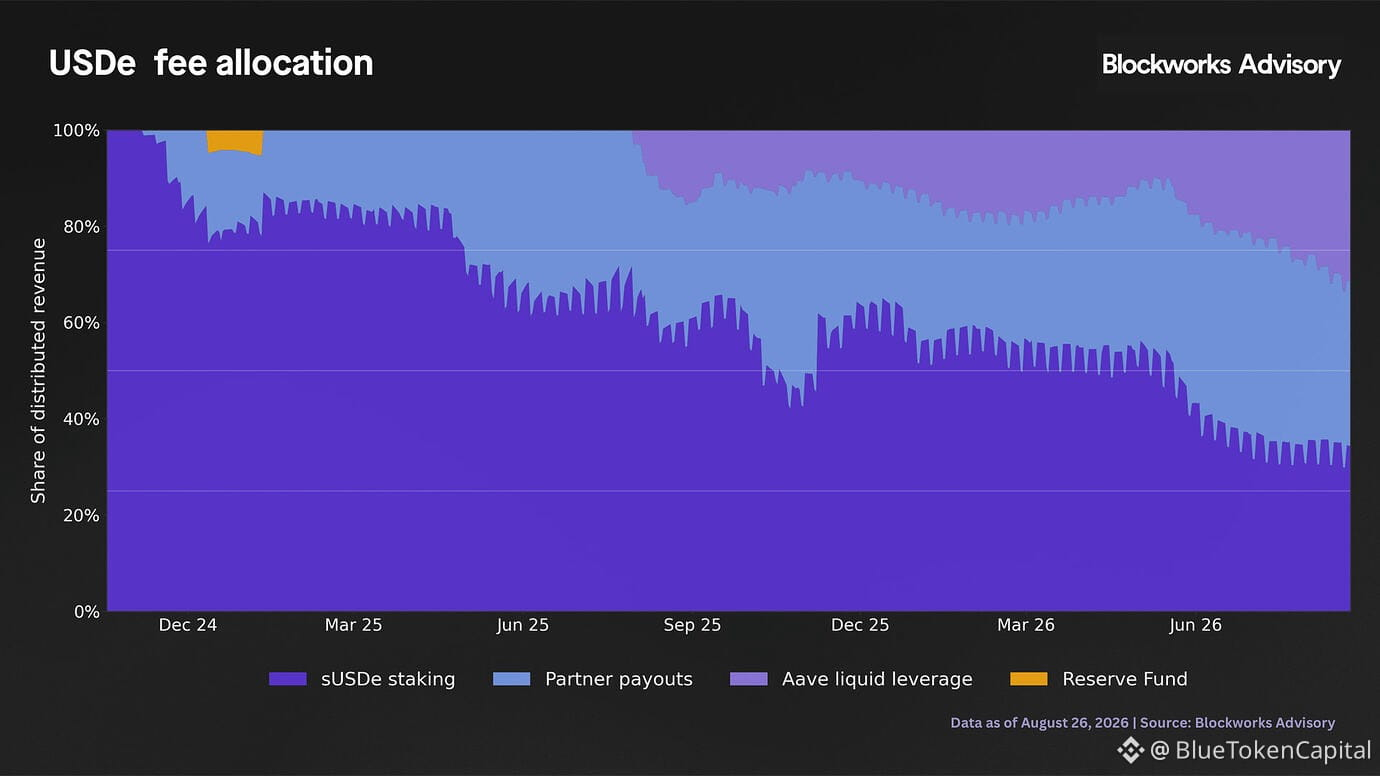Click the Aave liquid leverage legend swatch
The height and width of the screenshot is (776, 1380).
pyautogui.click(x=749, y=679)
